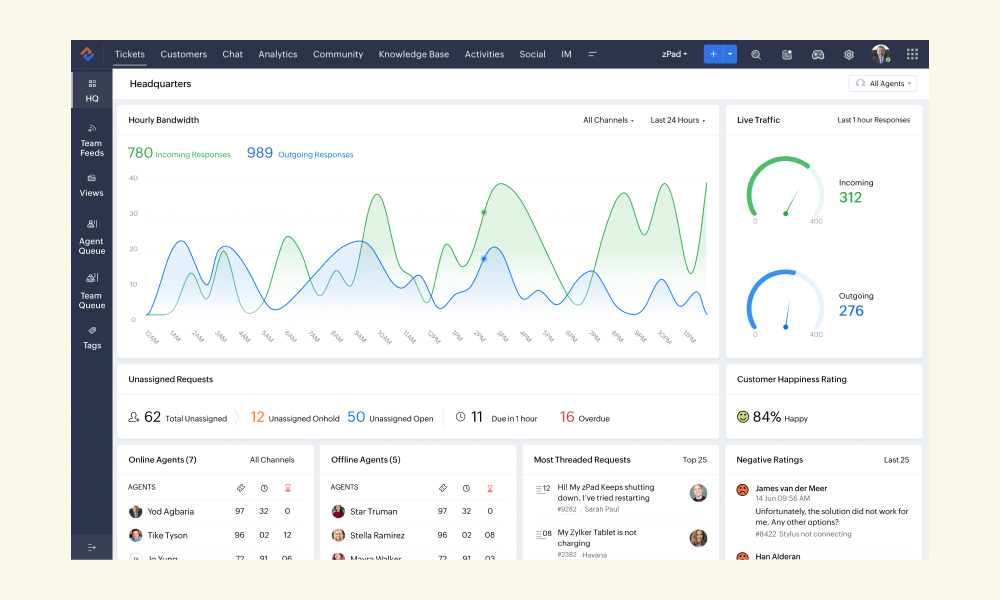The image size is (1000, 600).
Task: Open the dropdown arrow beside plus button
Action: pos(730,54)
